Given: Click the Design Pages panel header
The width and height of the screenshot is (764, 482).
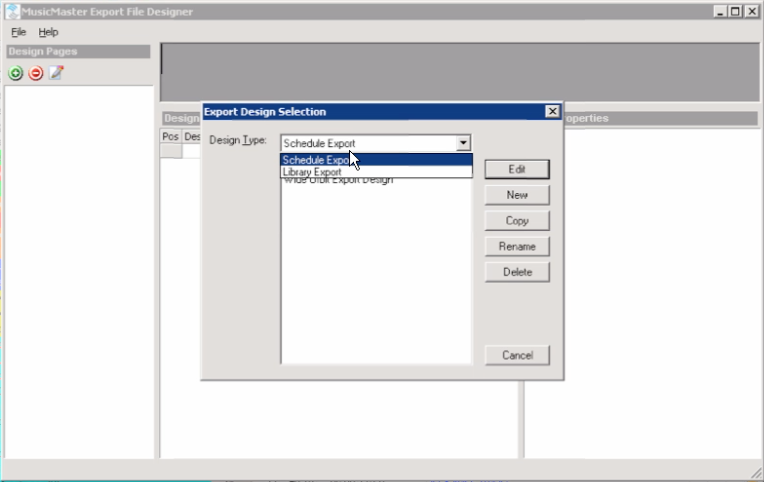Looking at the screenshot, I should pos(78,51).
